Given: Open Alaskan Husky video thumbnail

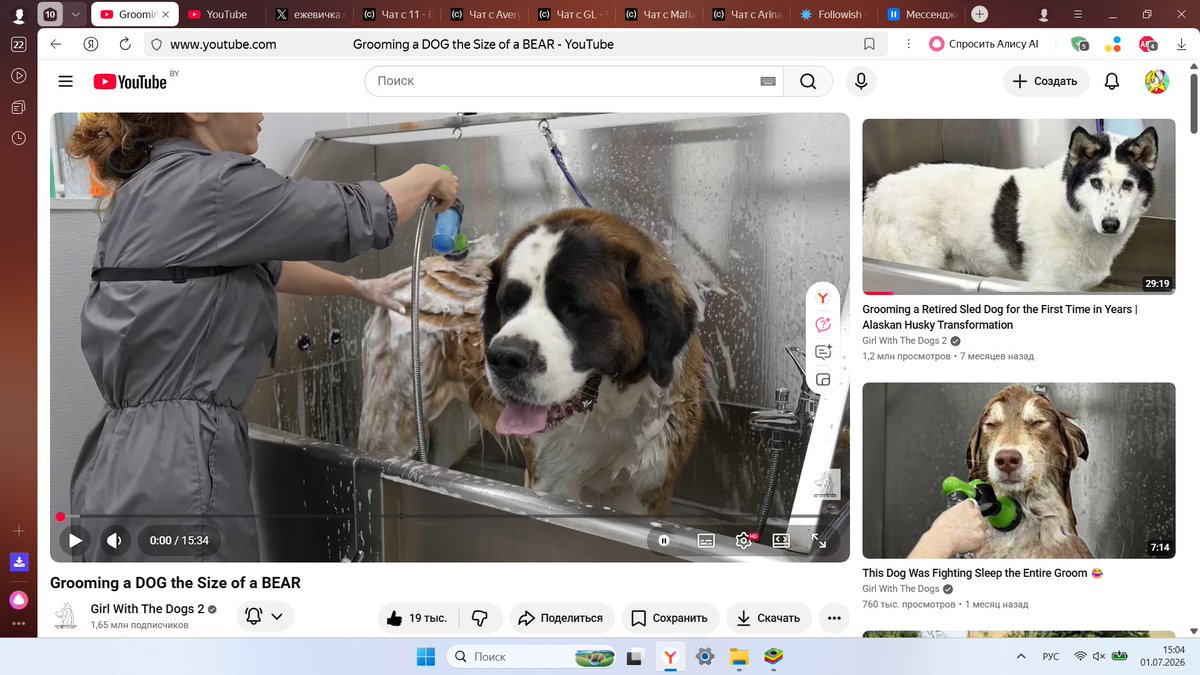Looking at the screenshot, I should pyautogui.click(x=1019, y=206).
